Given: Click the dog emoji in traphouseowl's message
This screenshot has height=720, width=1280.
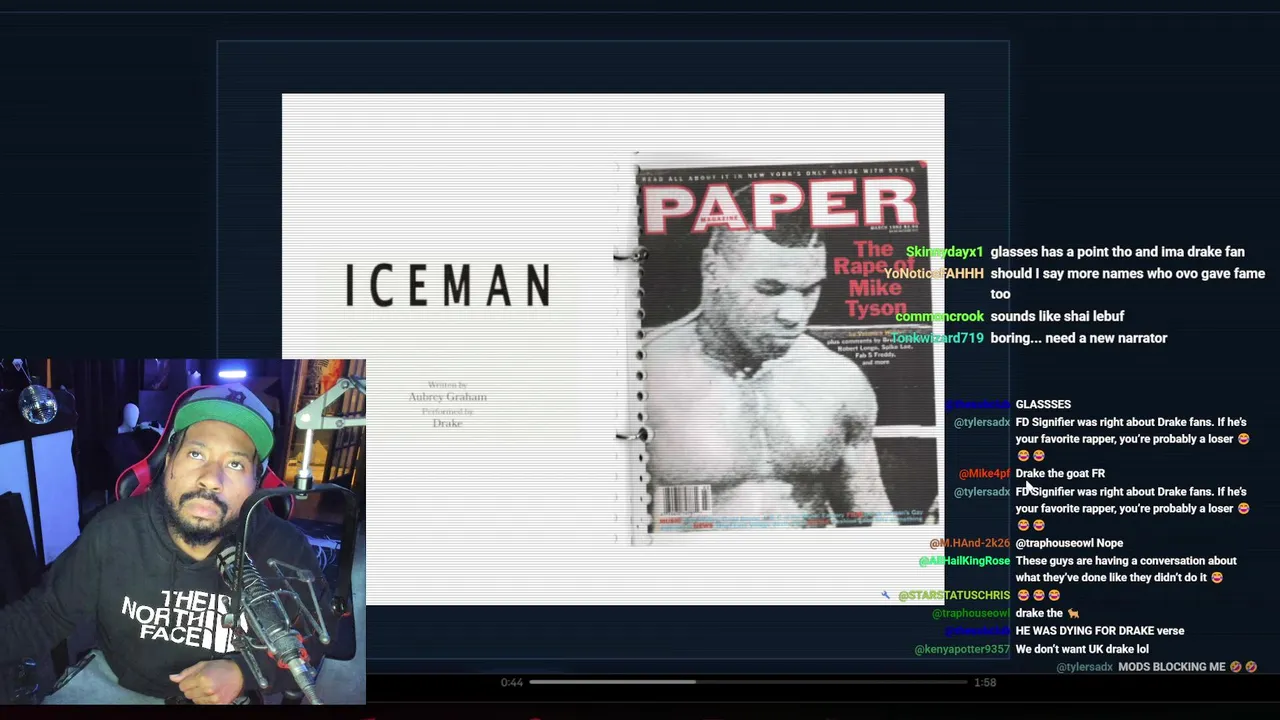Looking at the screenshot, I should coord(1073,613).
